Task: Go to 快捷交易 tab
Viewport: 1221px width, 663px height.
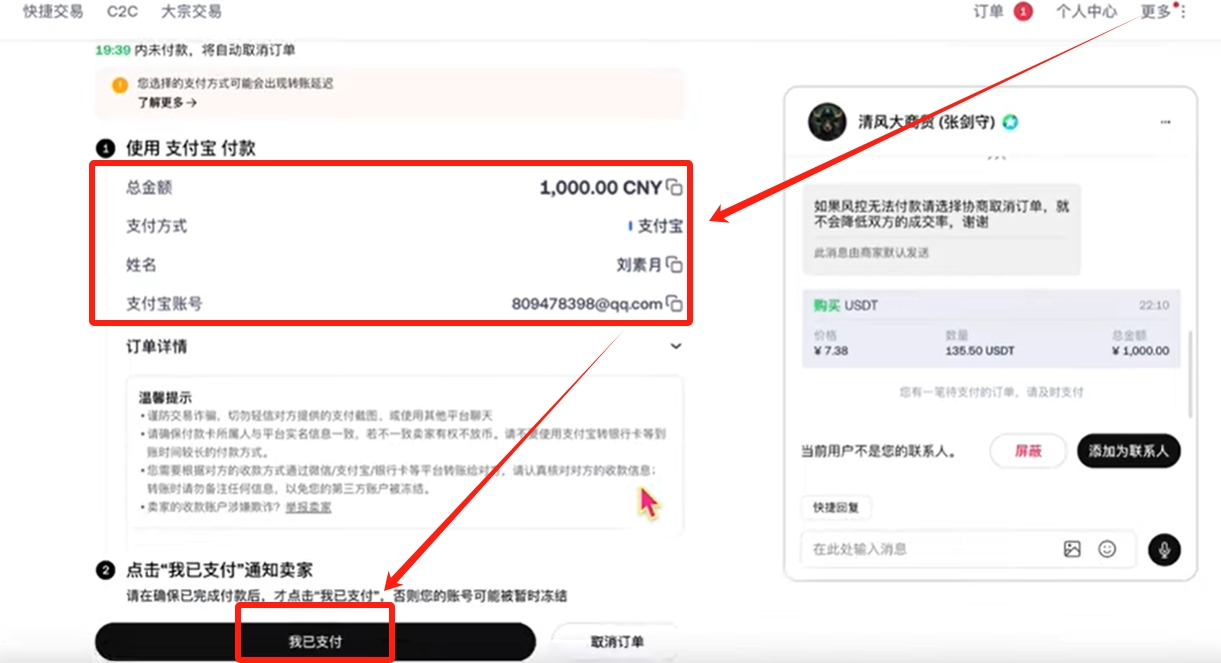Action: pos(53,12)
